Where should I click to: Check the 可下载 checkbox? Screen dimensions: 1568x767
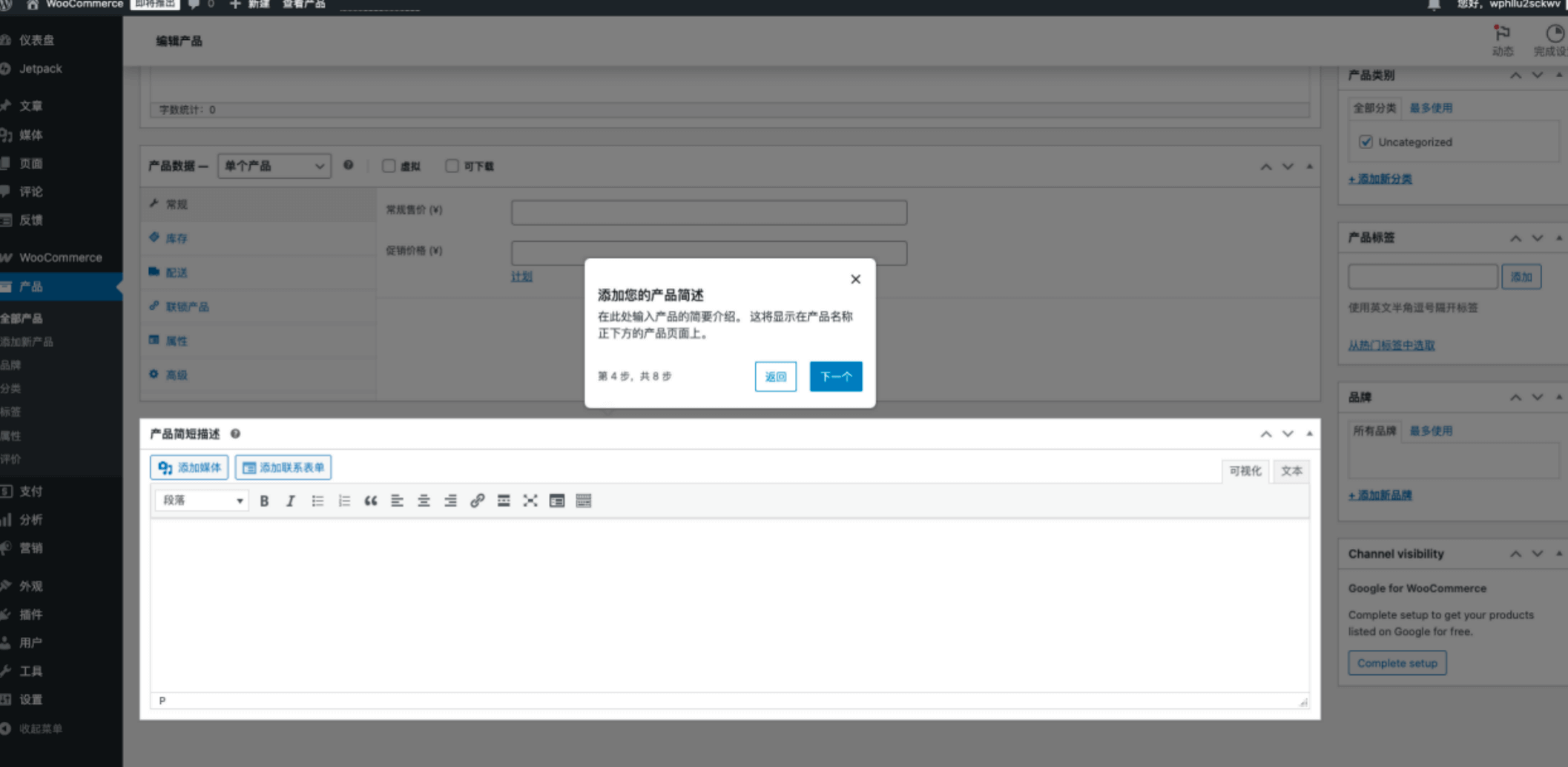[452, 166]
